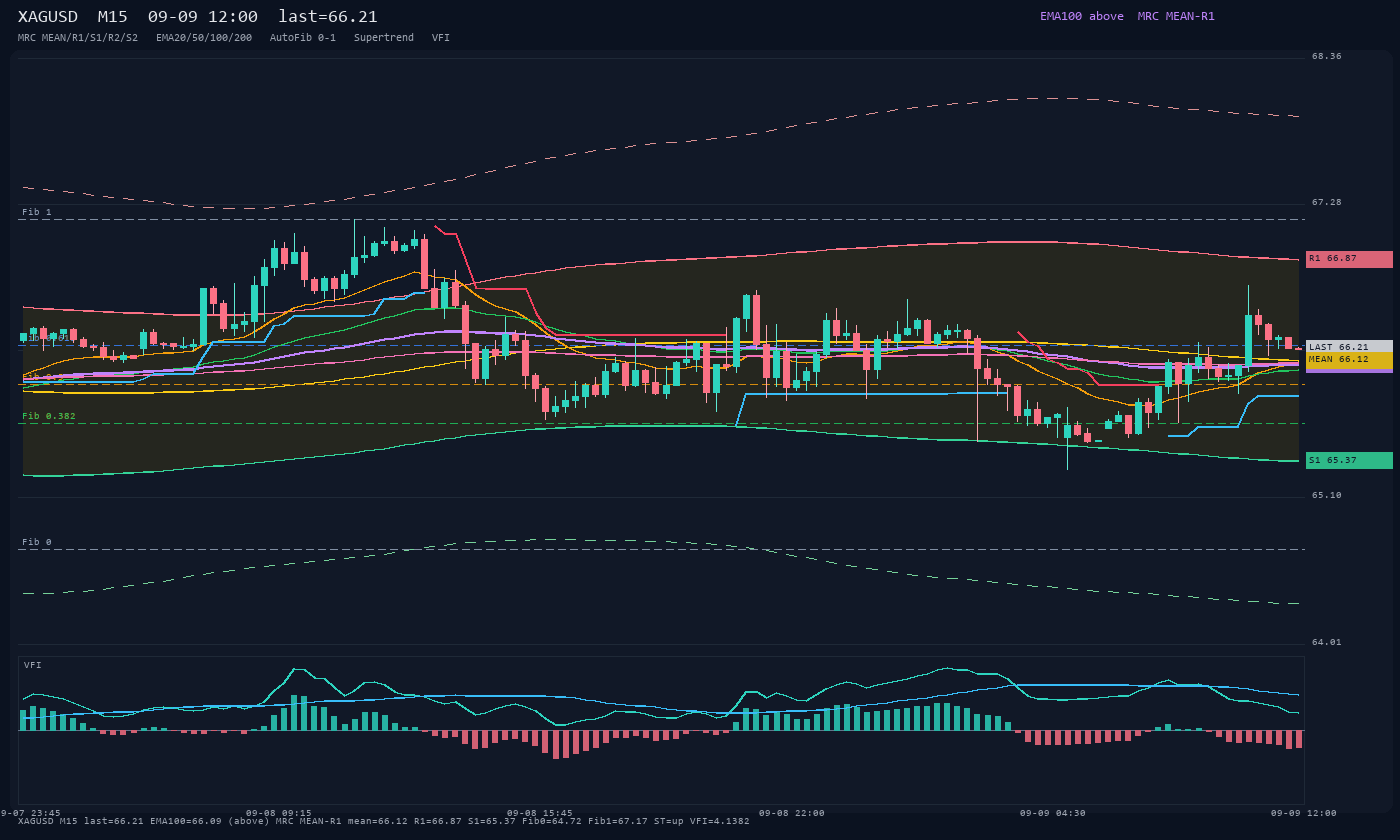This screenshot has width=1400, height=840.
Task: Click the 64.01 price axis label
Action: 1327,643
